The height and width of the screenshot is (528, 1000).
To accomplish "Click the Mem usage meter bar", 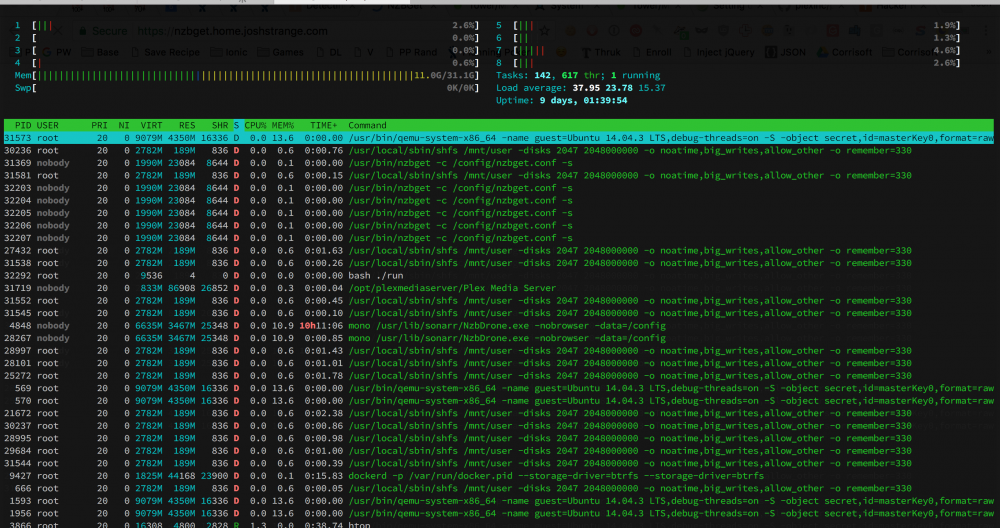I will (x=246, y=75).
